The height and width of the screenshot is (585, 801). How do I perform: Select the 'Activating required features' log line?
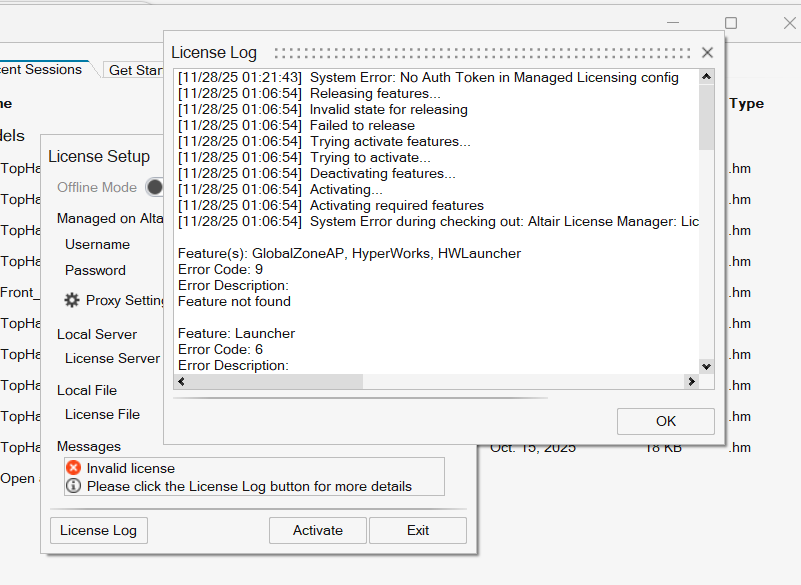point(331,205)
